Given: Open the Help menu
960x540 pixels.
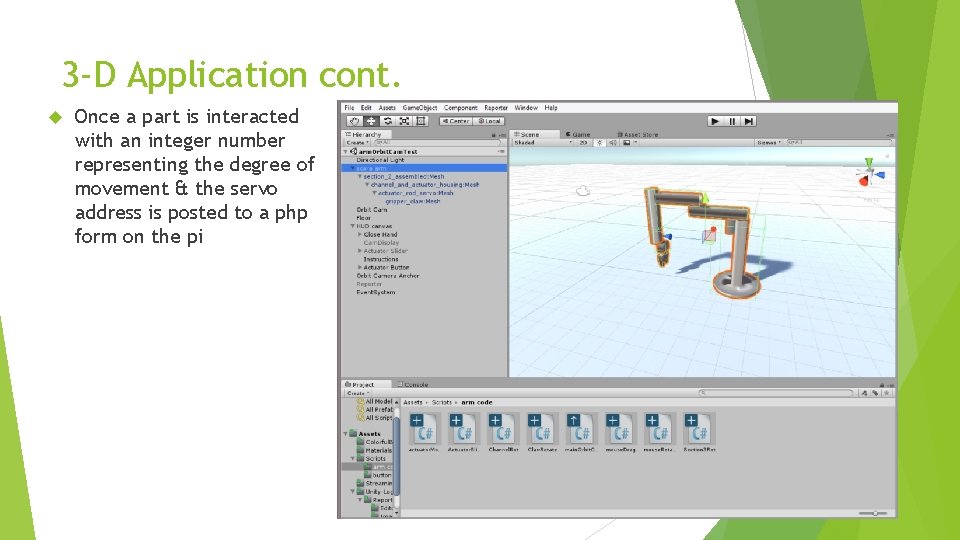Looking at the screenshot, I should 551,108.
